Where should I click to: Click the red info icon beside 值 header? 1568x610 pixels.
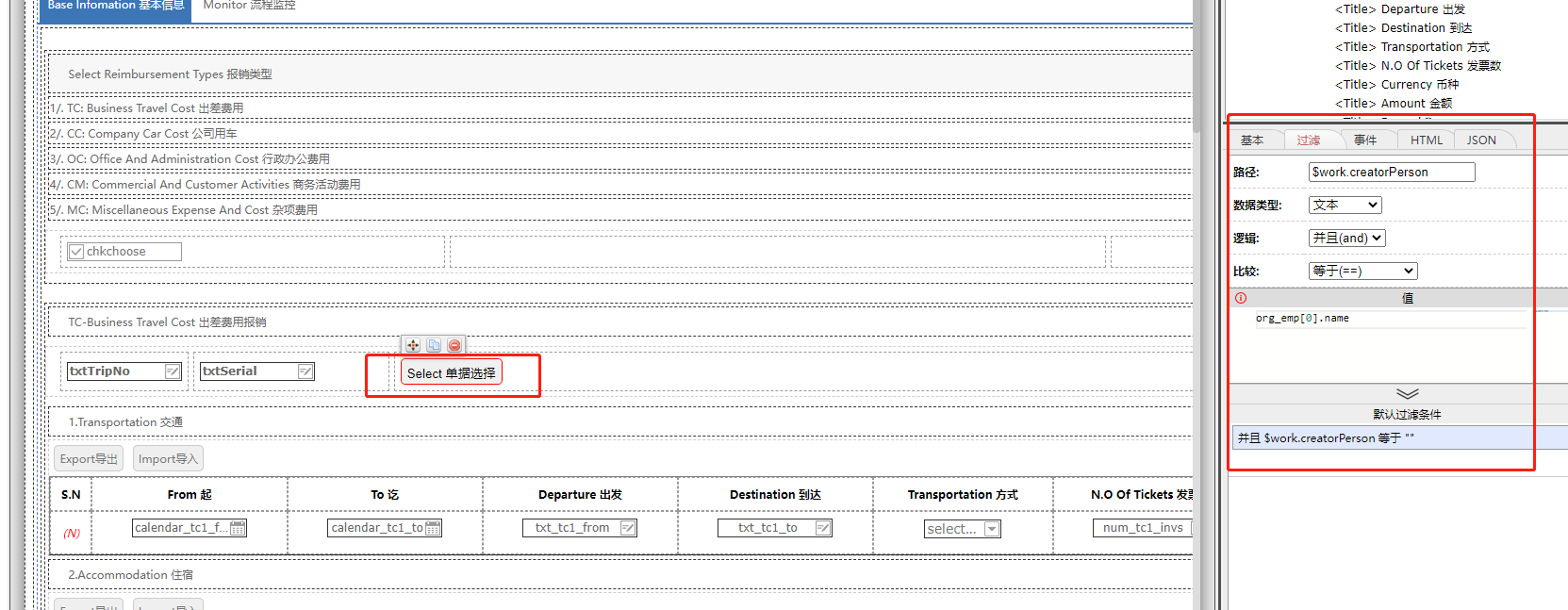coord(1241,298)
